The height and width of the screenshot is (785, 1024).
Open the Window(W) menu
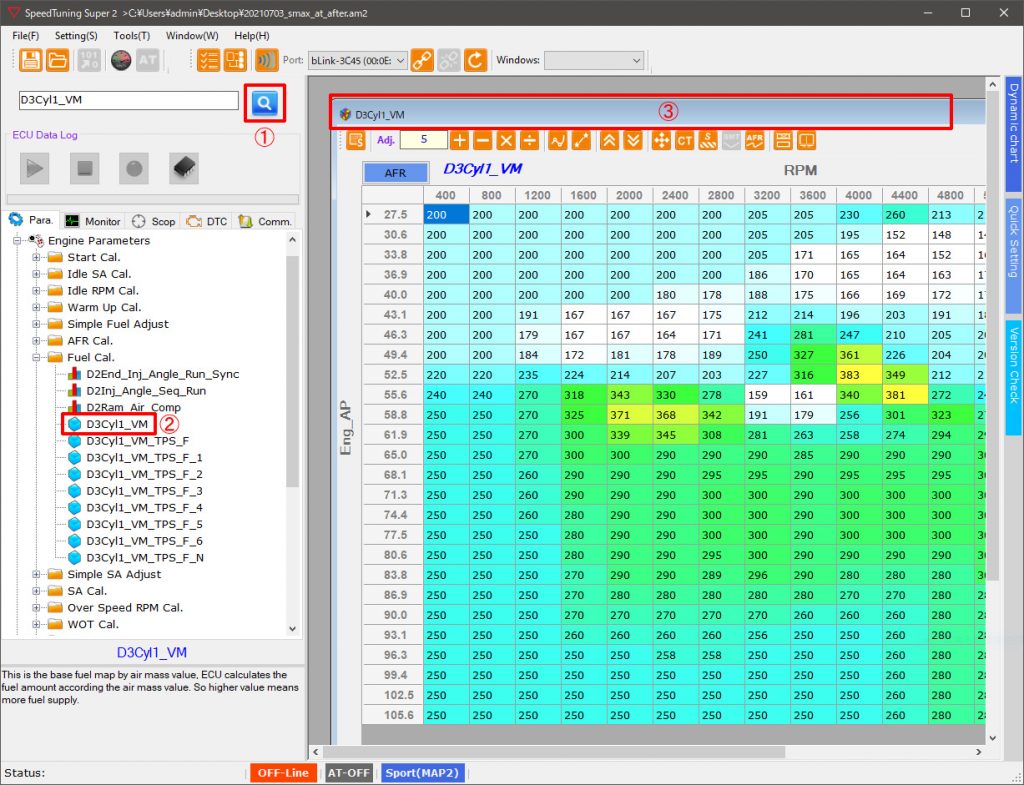click(192, 36)
